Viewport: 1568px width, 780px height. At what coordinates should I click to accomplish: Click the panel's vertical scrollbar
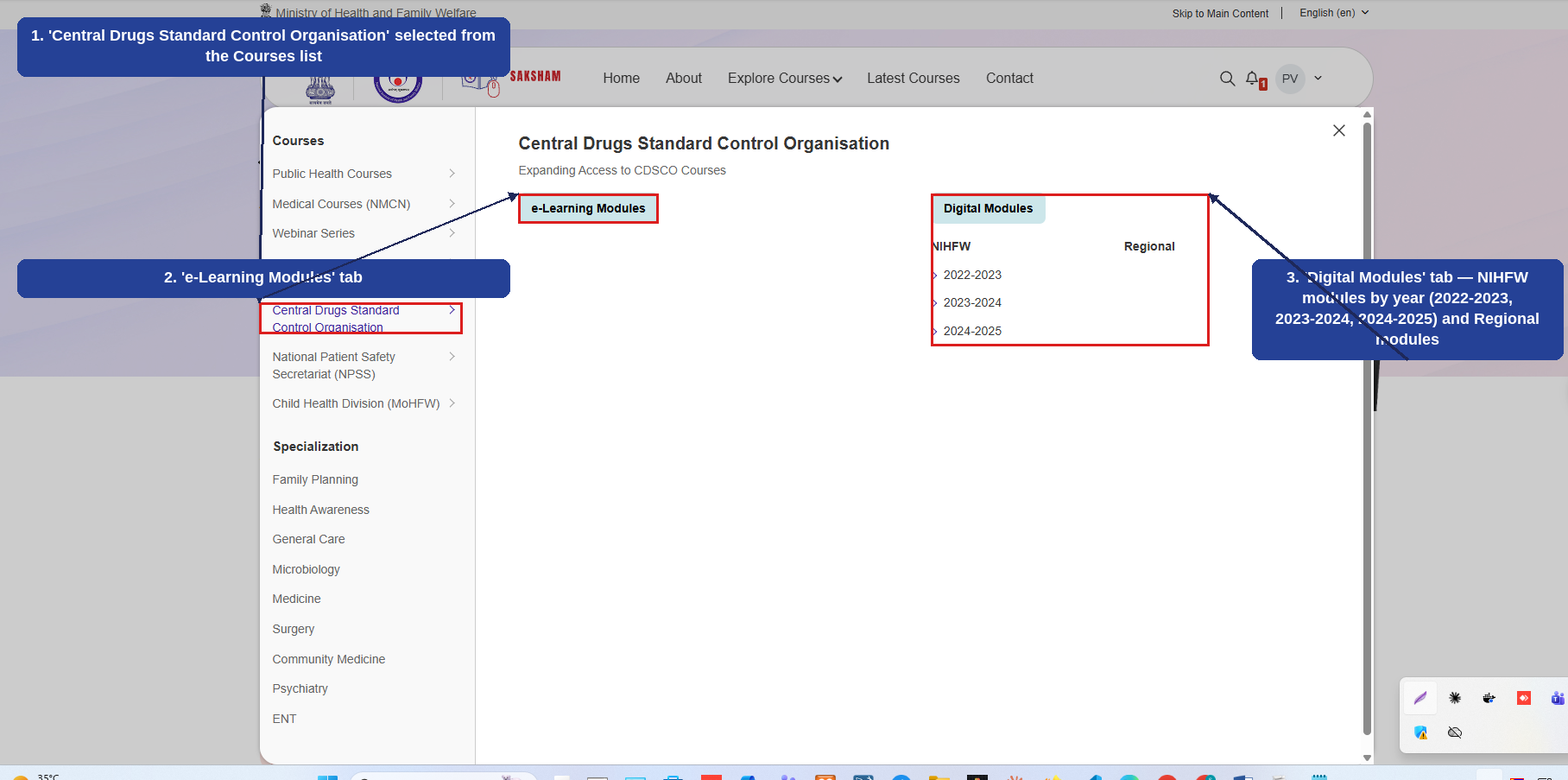1367,428
